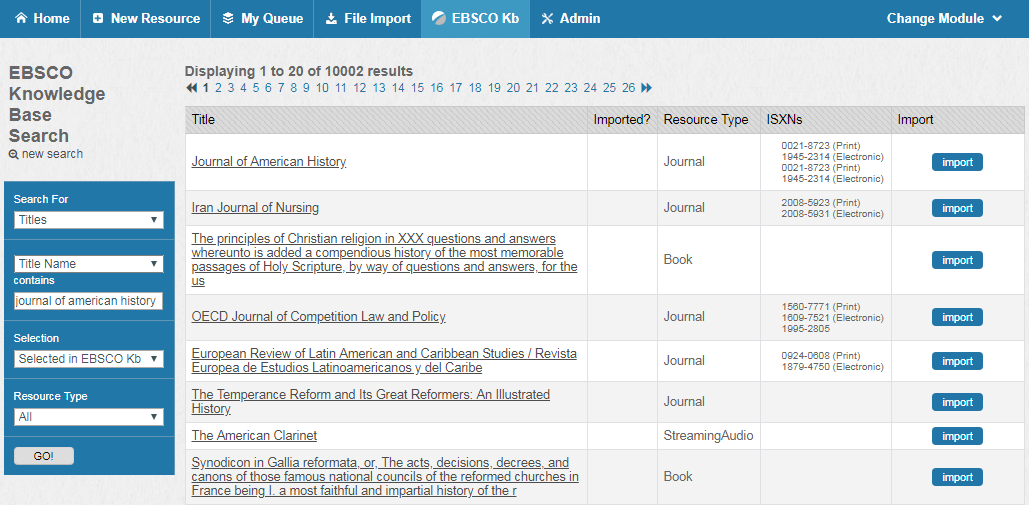The height and width of the screenshot is (505, 1029).
Task: Import The American Clarinet
Action: click(957, 436)
